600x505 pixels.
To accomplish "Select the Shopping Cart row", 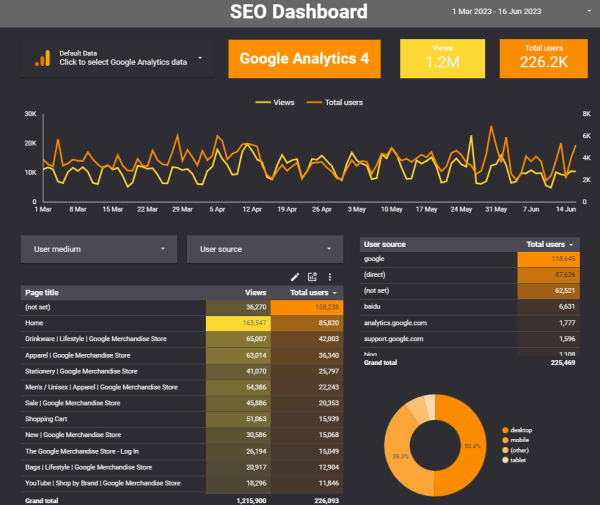I will click(x=182, y=419).
